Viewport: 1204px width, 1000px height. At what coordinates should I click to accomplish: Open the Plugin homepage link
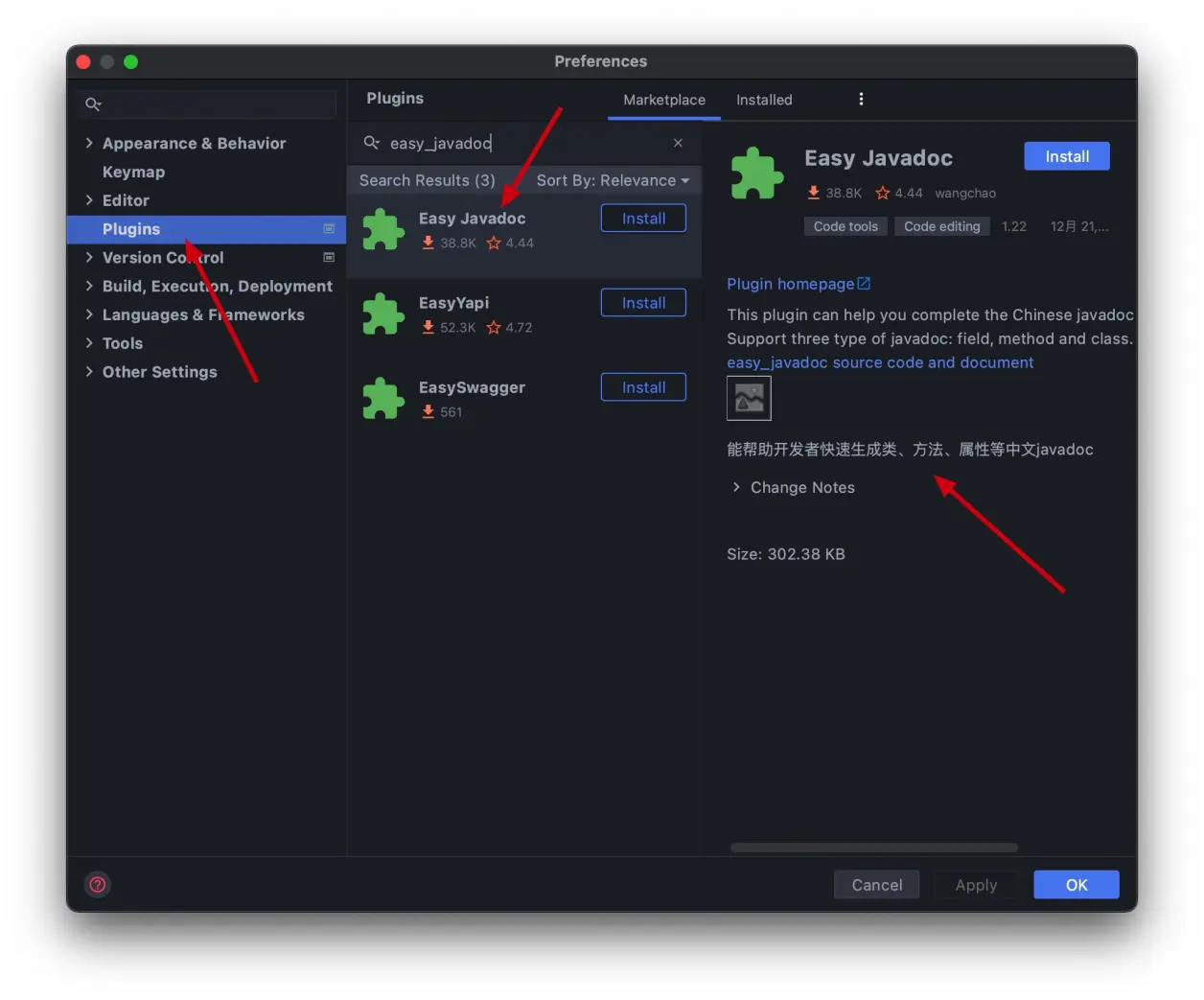[799, 284]
